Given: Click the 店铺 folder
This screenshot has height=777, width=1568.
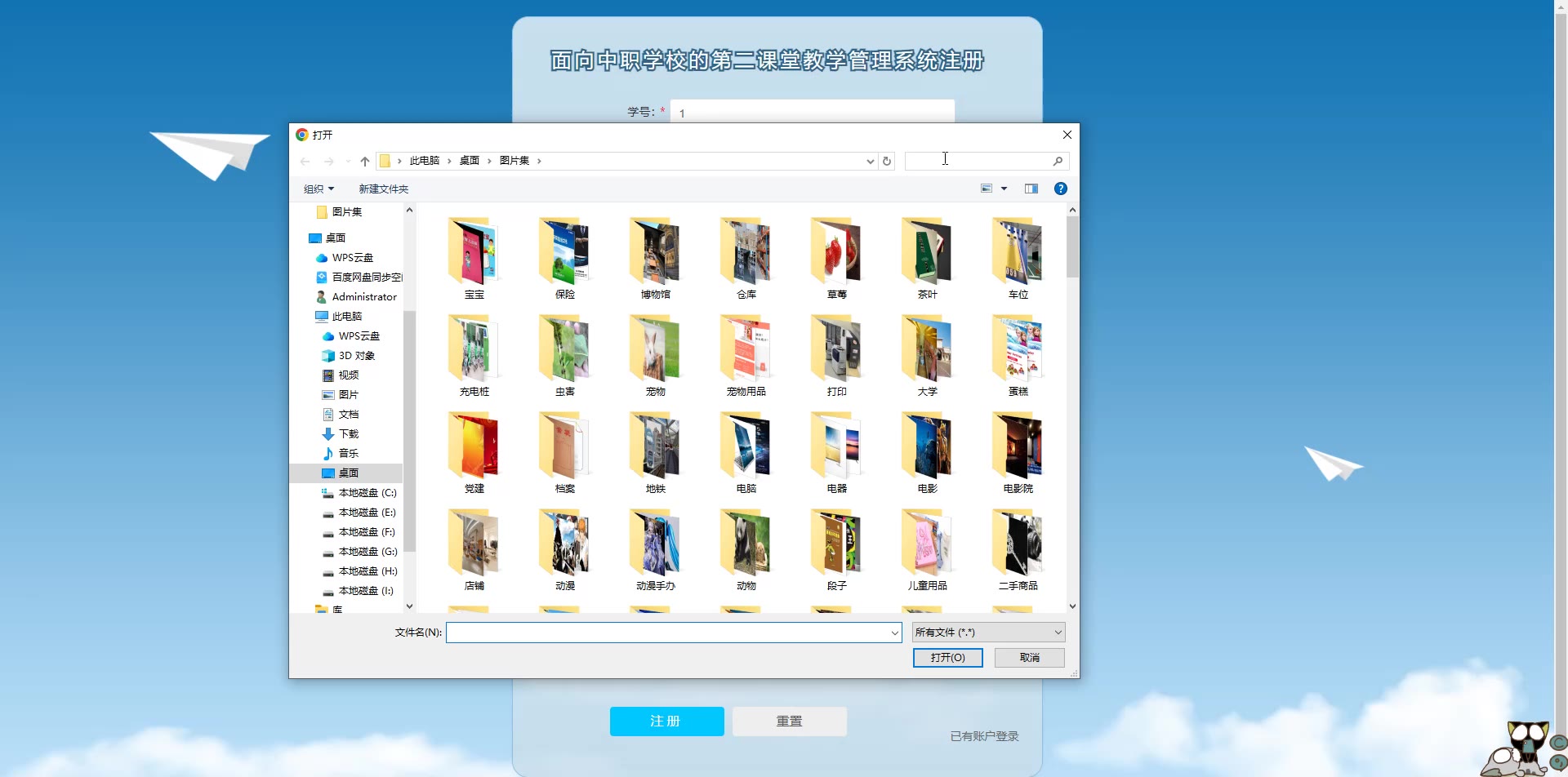Looking at the screenshot, I should click(474, 550).
